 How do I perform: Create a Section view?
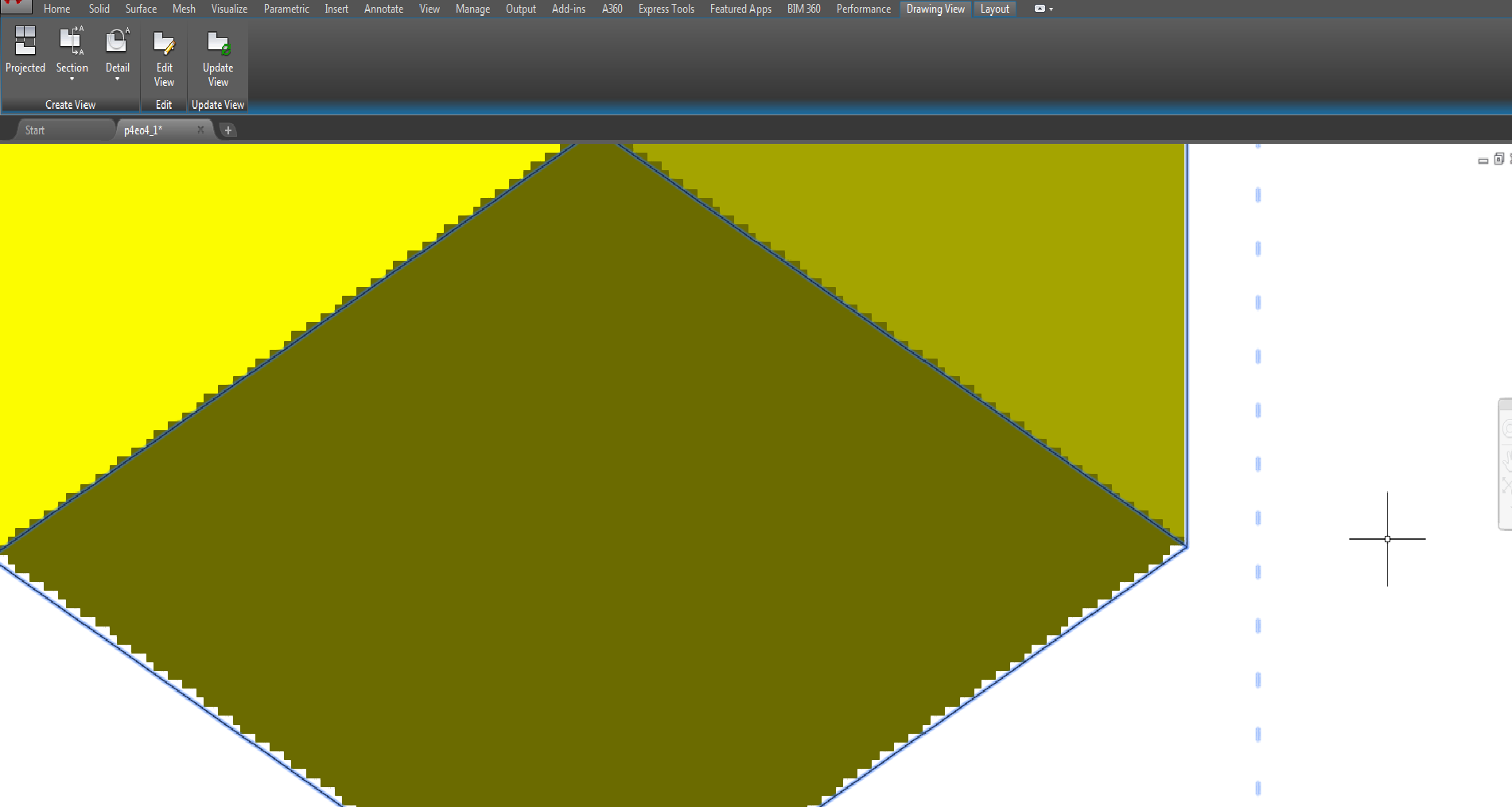coord(72,45)
